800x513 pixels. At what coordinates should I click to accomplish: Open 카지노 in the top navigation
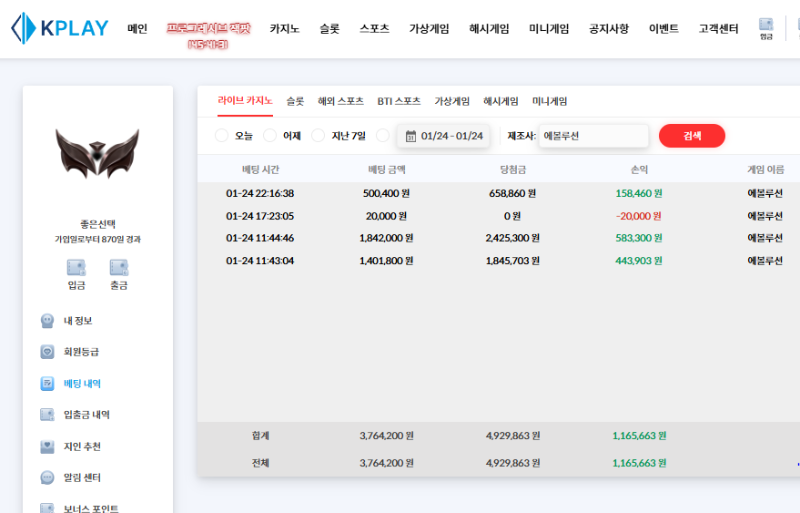(284, 29)
